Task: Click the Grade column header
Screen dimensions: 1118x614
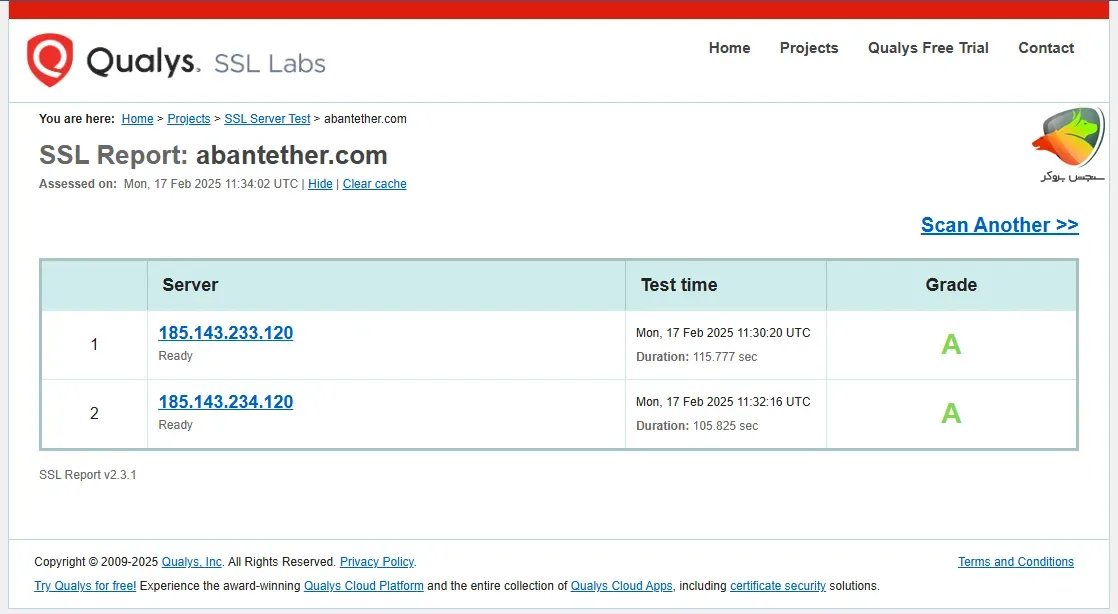Action: click(951, 285)
